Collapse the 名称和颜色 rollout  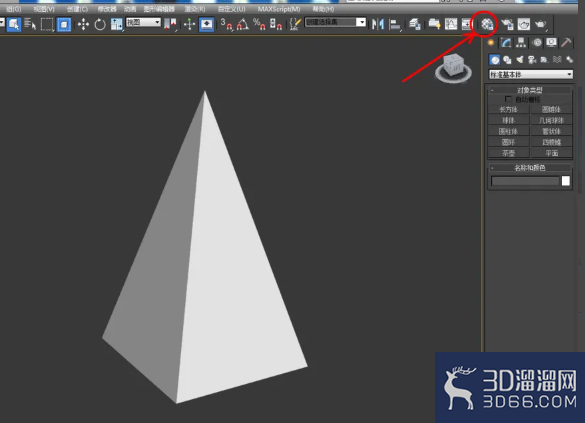(x=530, y=168)
